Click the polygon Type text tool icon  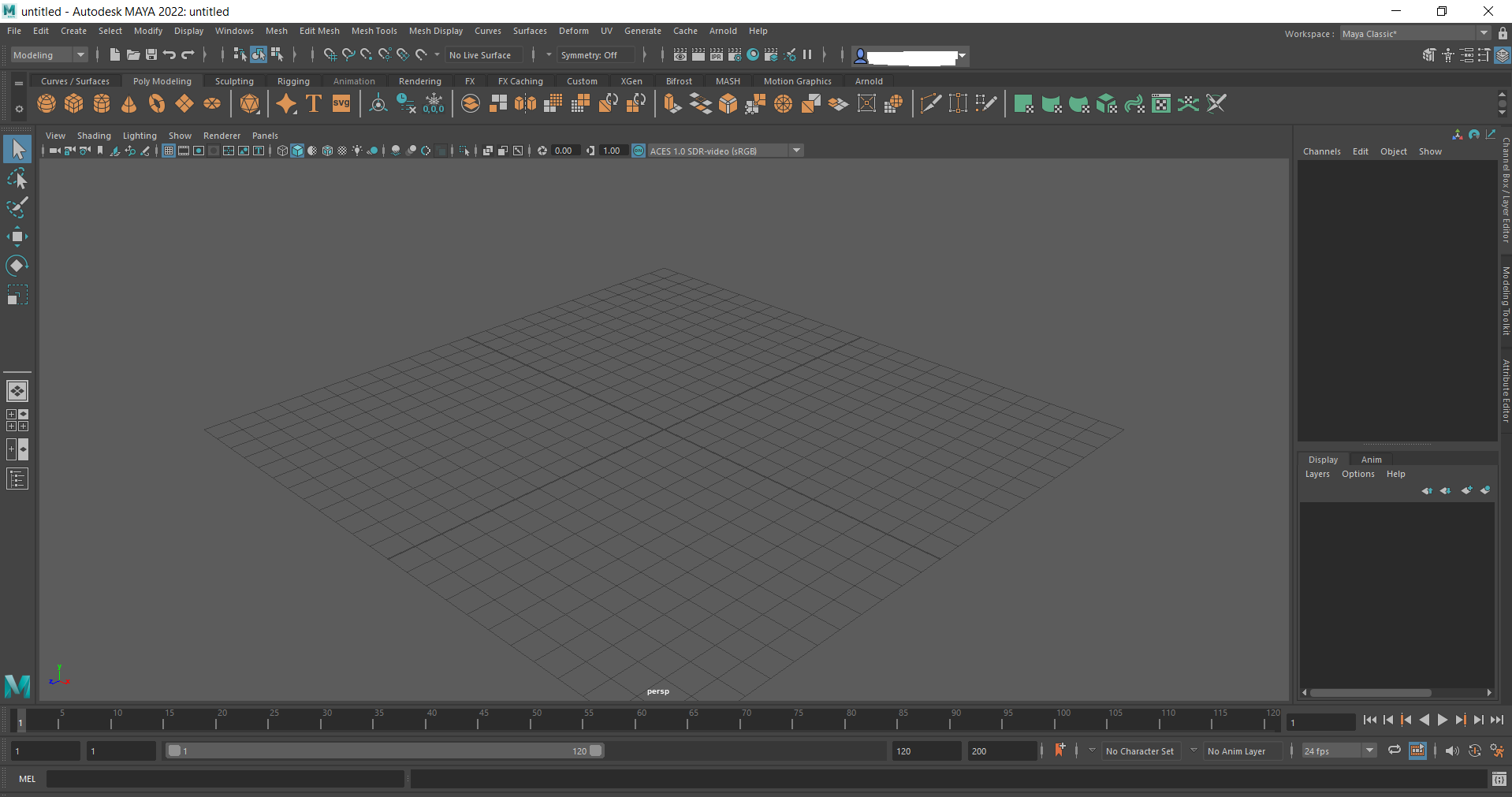tap(314, 103)
